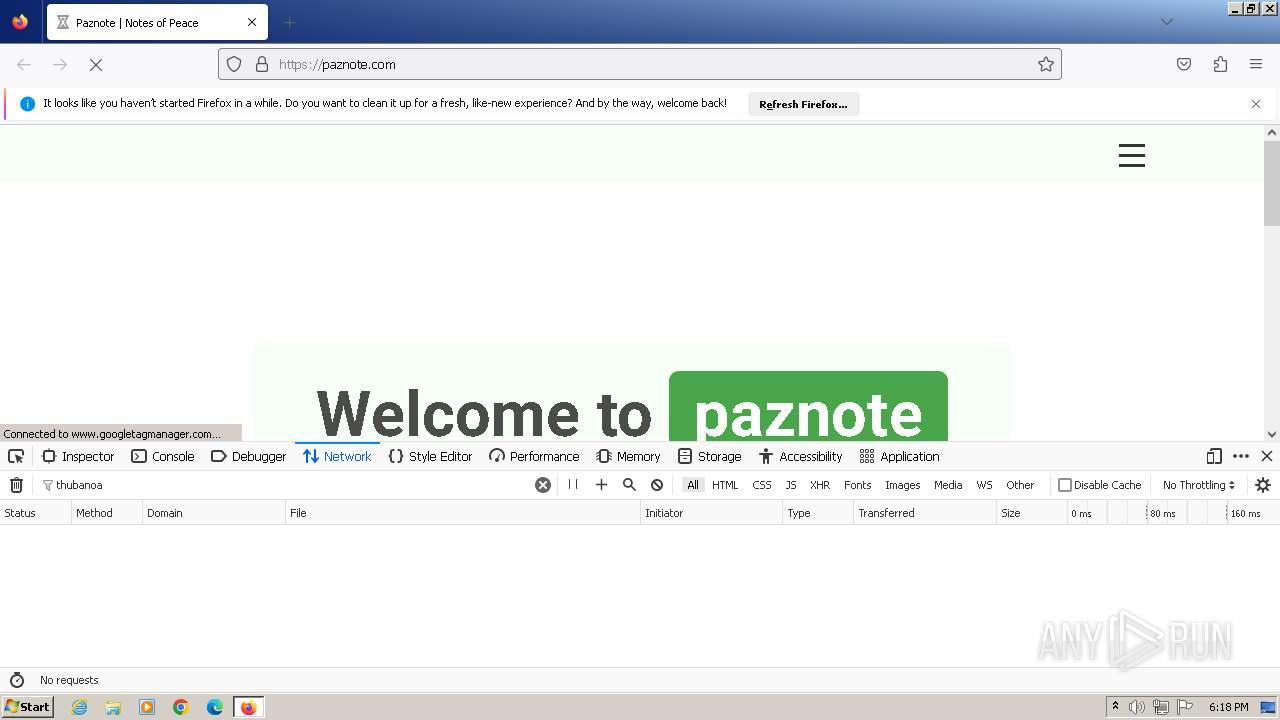This screenshot has width=1280, height=720.
Task: Switch to the Inspector tab
Action: tap(78, 456)
